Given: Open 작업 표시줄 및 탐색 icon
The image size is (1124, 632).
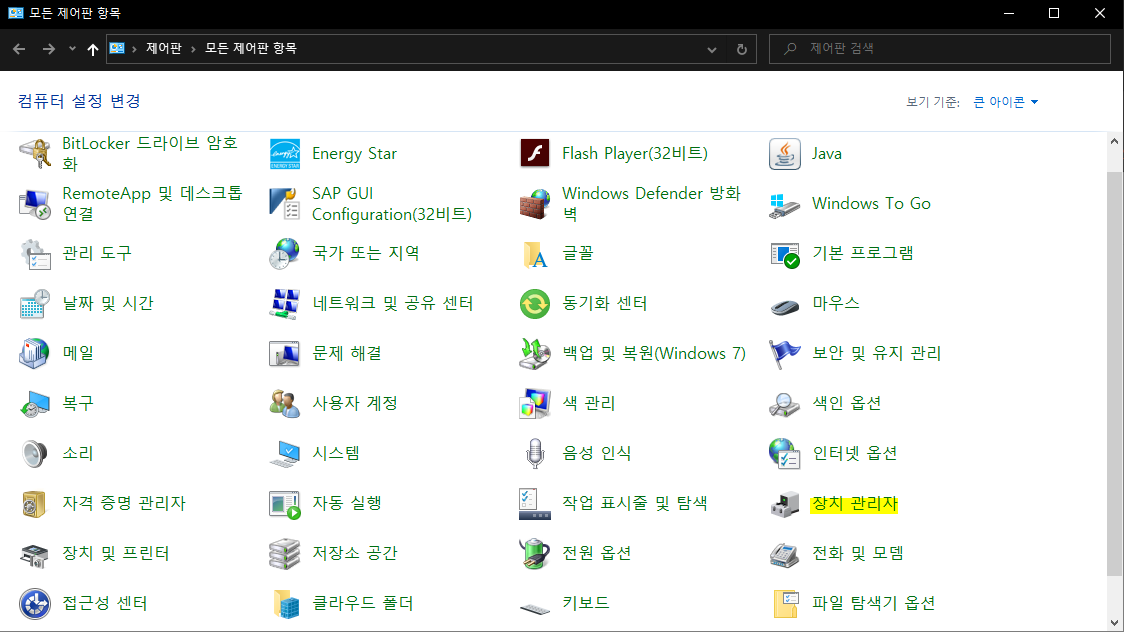Looking at the screenshot, I should [535, 504].
